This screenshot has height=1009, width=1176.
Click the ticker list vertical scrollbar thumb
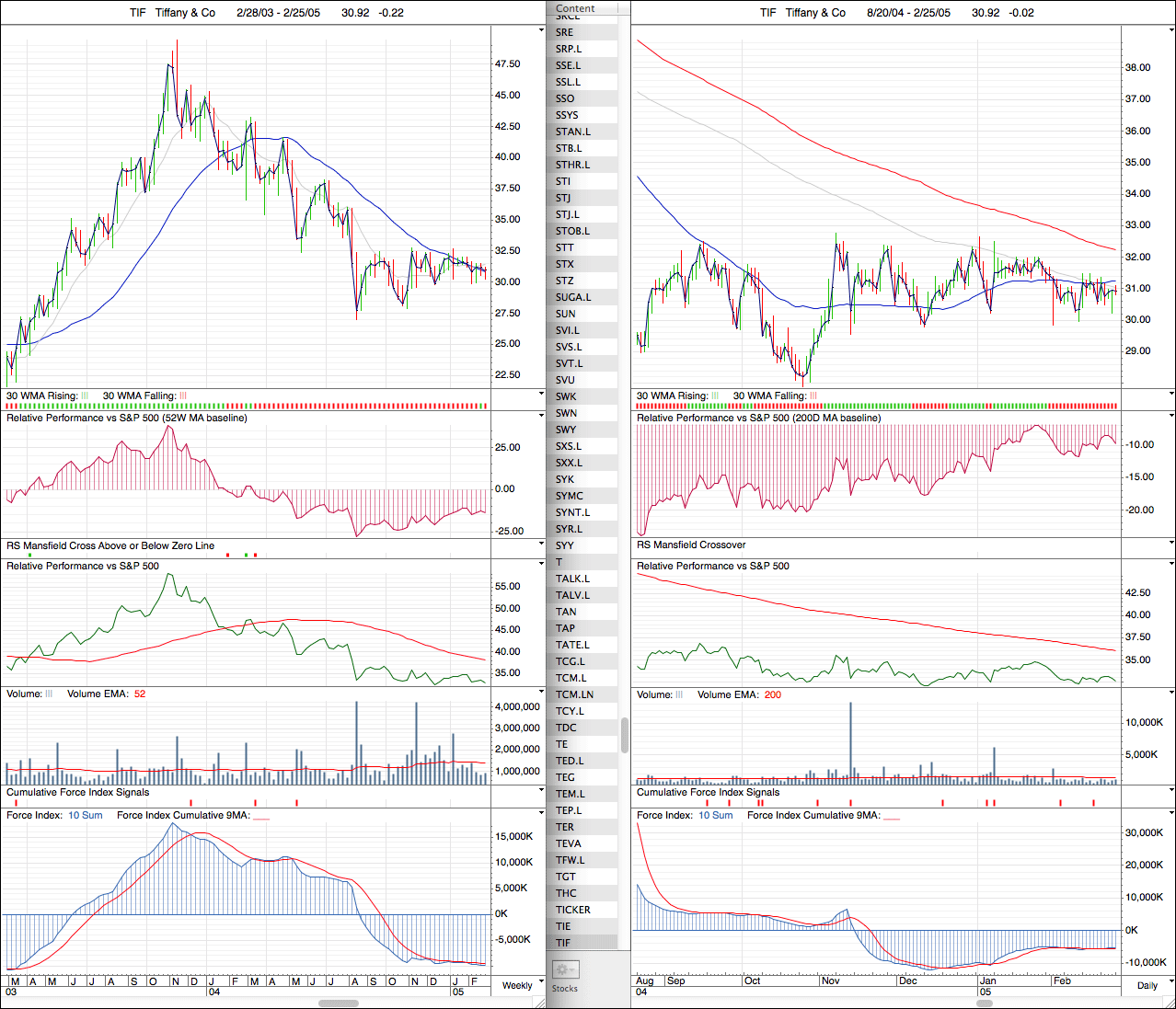coord(626,735)
